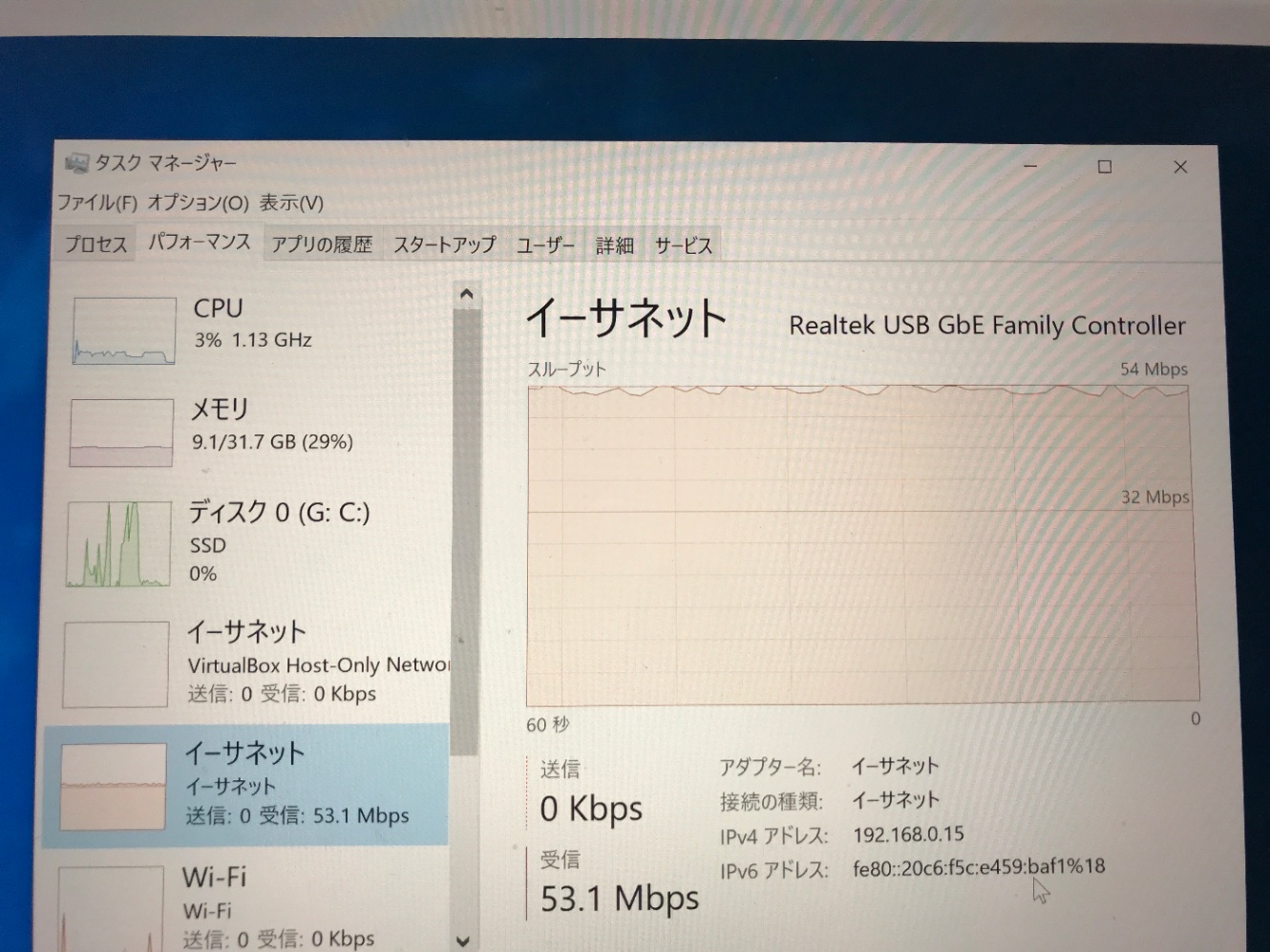Open the オプション(O) menu
1270x952 pixels.
point(198,202)
